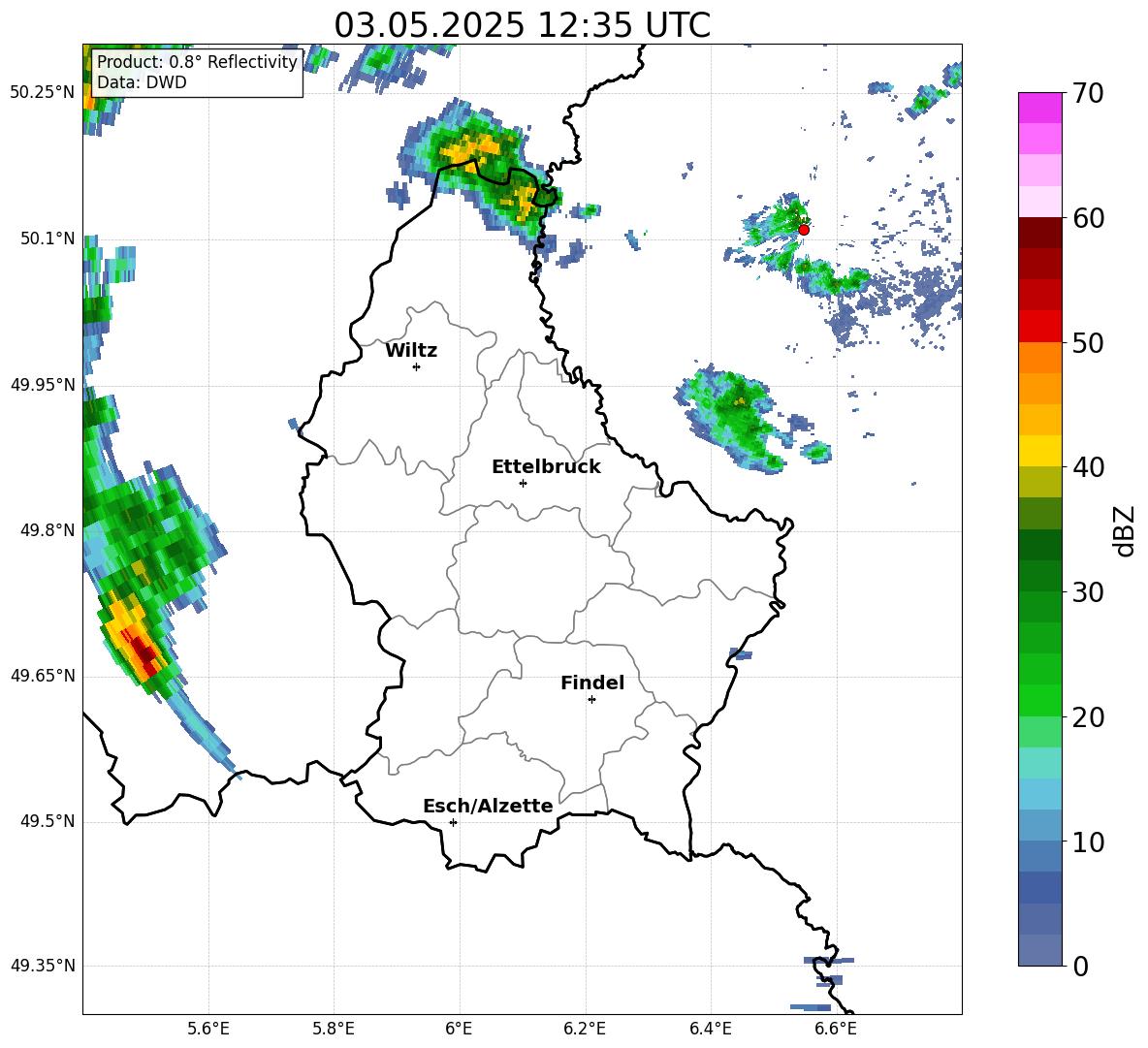Click the 5.8°E longitude label
The height and width of the screenshot is (1048, 1148).
click(334, 1029)
